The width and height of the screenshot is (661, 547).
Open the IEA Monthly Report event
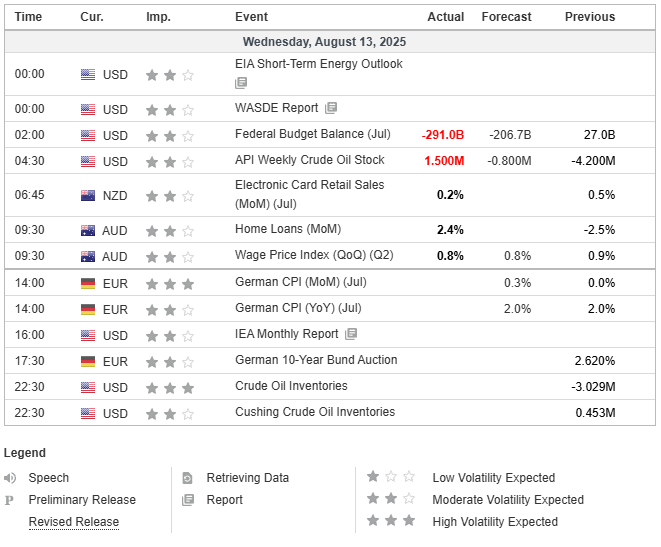[x=287, y=334]
